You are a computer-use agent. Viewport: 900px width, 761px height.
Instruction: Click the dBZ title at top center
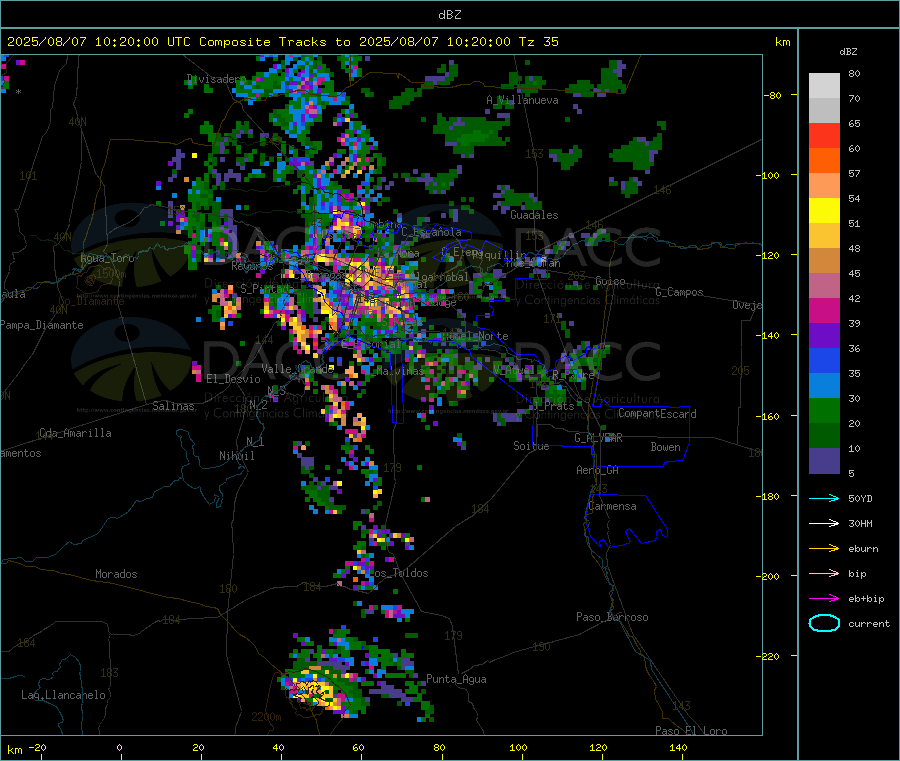(x=449, y=15)
